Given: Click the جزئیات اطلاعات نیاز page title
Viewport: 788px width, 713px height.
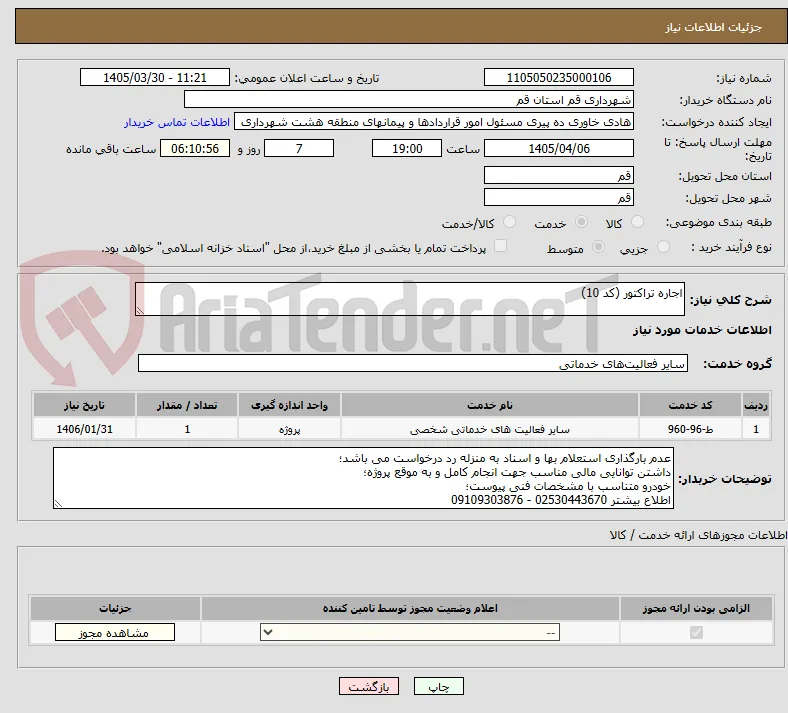Looking at the screenshot, I should (x=714, y=27).
